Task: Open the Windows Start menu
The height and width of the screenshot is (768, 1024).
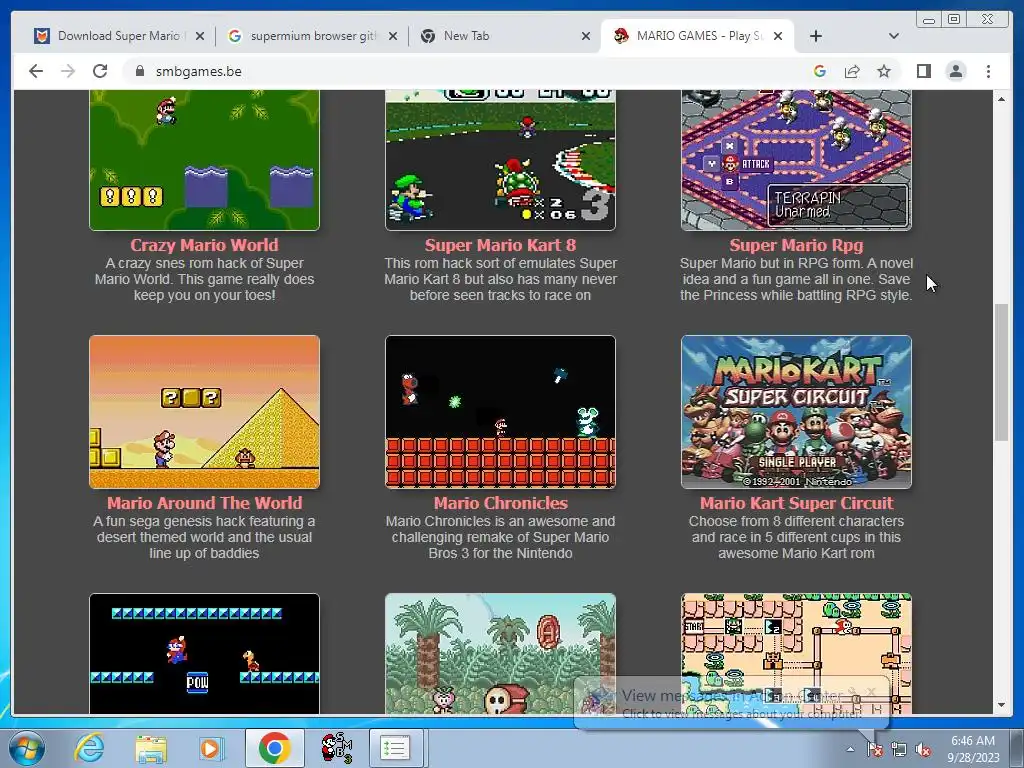Action: point(26,748)
